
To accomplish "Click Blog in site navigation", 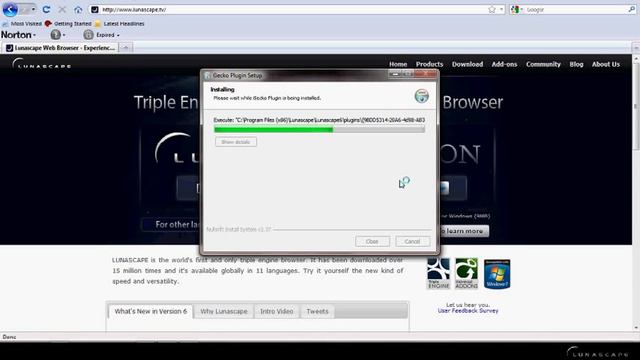I will coord(576,64).
